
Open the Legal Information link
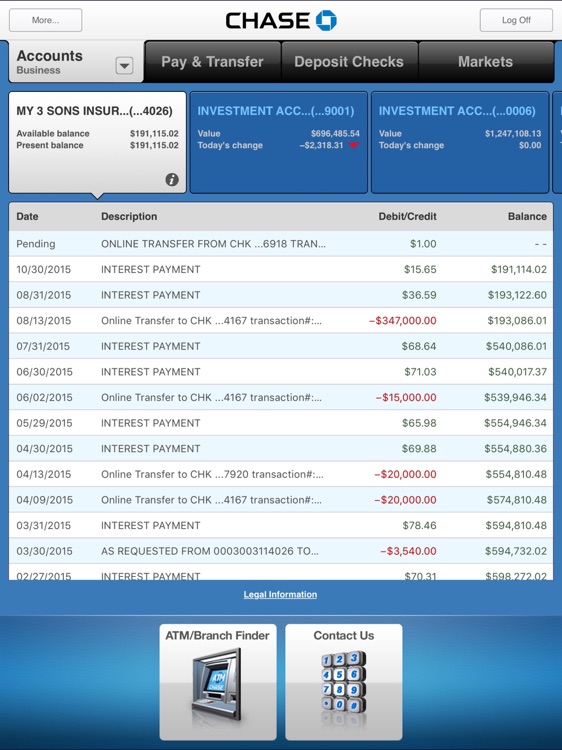pos(280,595)
